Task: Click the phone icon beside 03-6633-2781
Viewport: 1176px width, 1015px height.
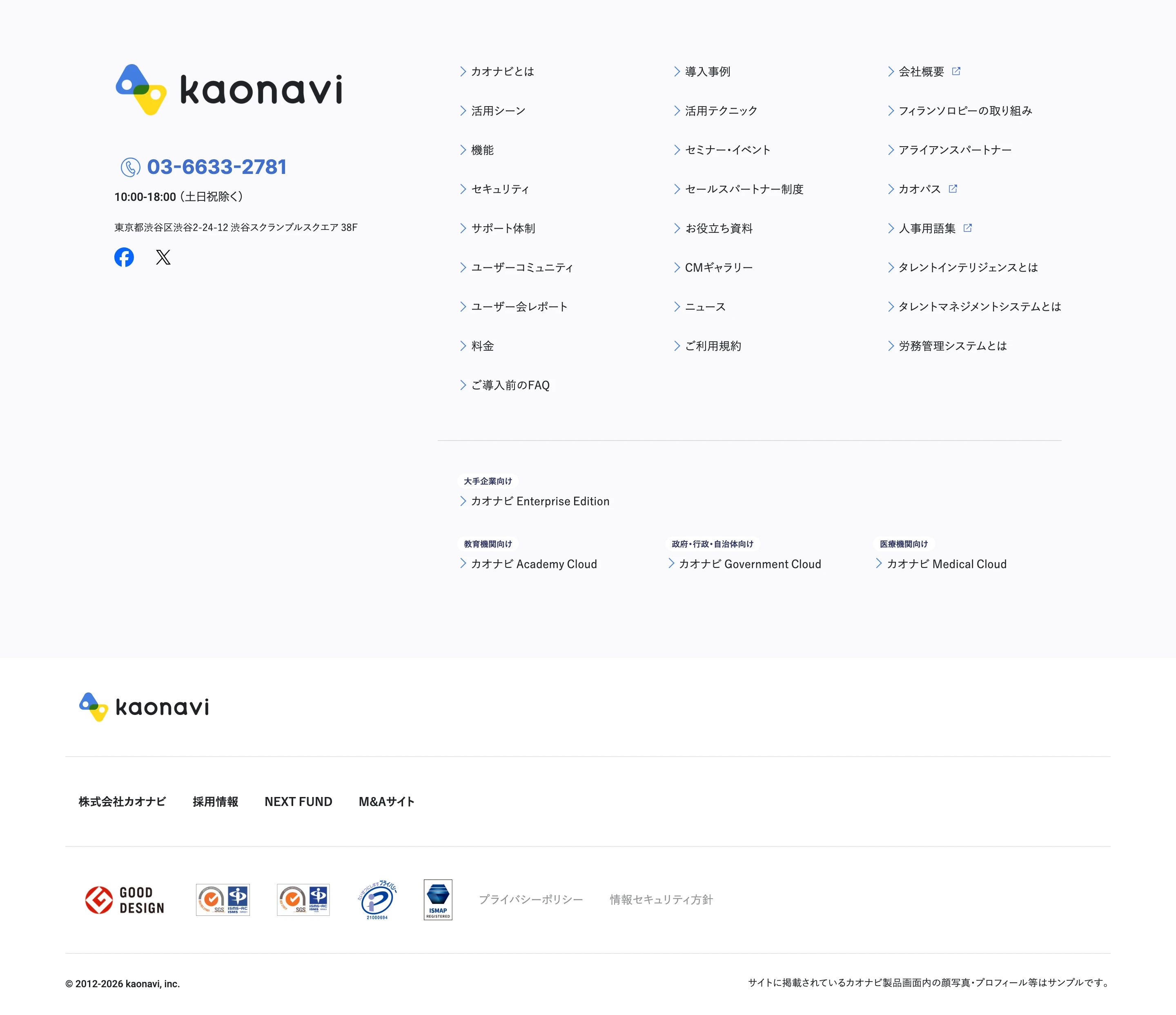Action: coord(131,167)
